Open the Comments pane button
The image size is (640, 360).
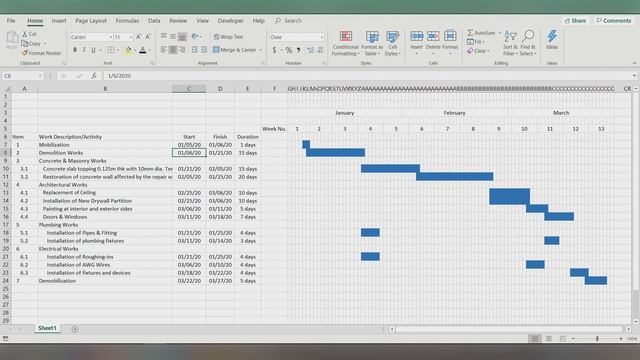[613, 20]
